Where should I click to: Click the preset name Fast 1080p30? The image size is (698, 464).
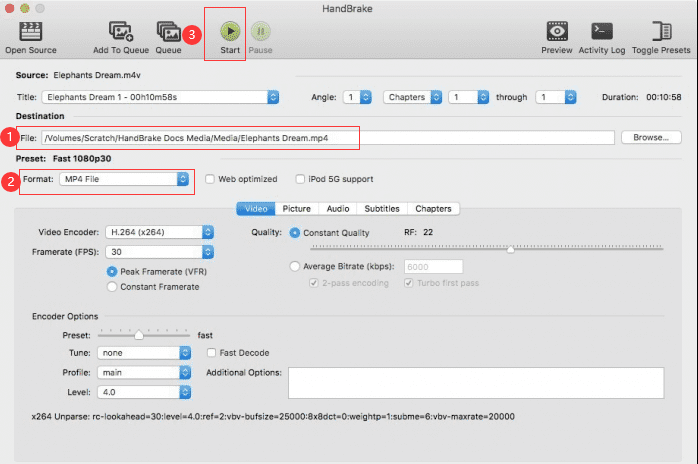pos(82,159)
